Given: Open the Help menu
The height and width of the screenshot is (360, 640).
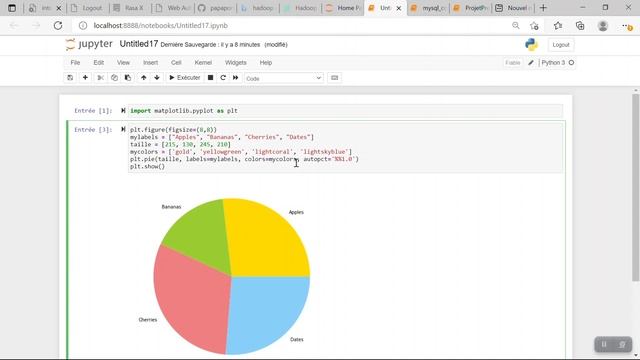Looking at the screenshot, I should (x=266, y=62).
